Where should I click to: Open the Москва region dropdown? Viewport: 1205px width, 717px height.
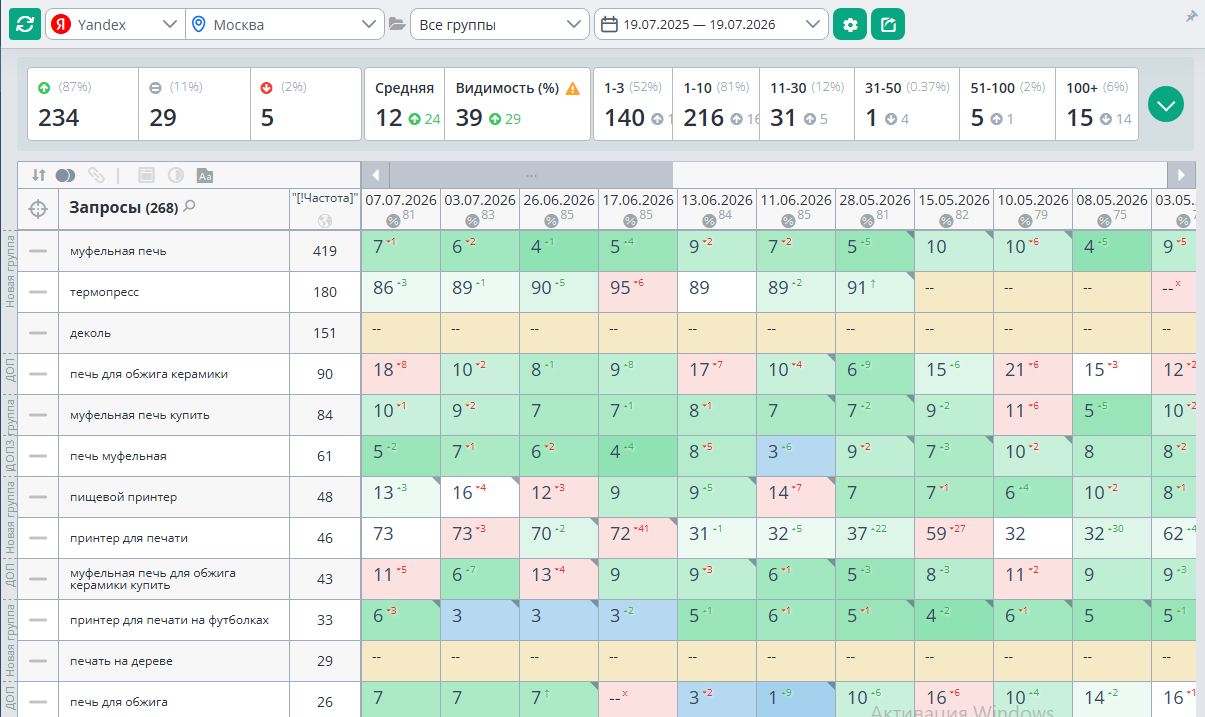pyautogui.click(x=285, y=24)
